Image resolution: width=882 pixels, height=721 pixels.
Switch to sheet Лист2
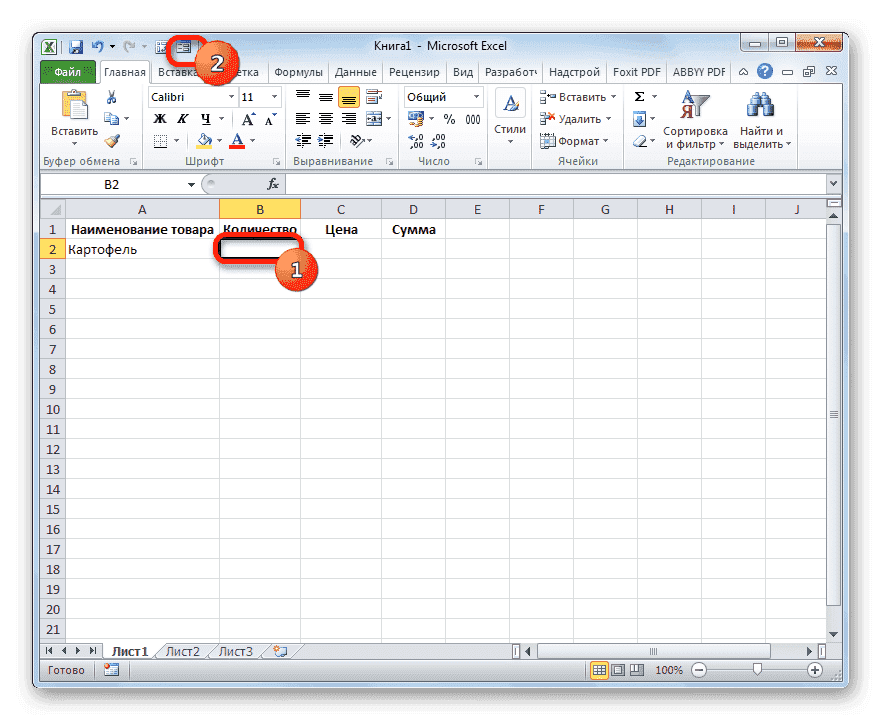pos(183,650)
